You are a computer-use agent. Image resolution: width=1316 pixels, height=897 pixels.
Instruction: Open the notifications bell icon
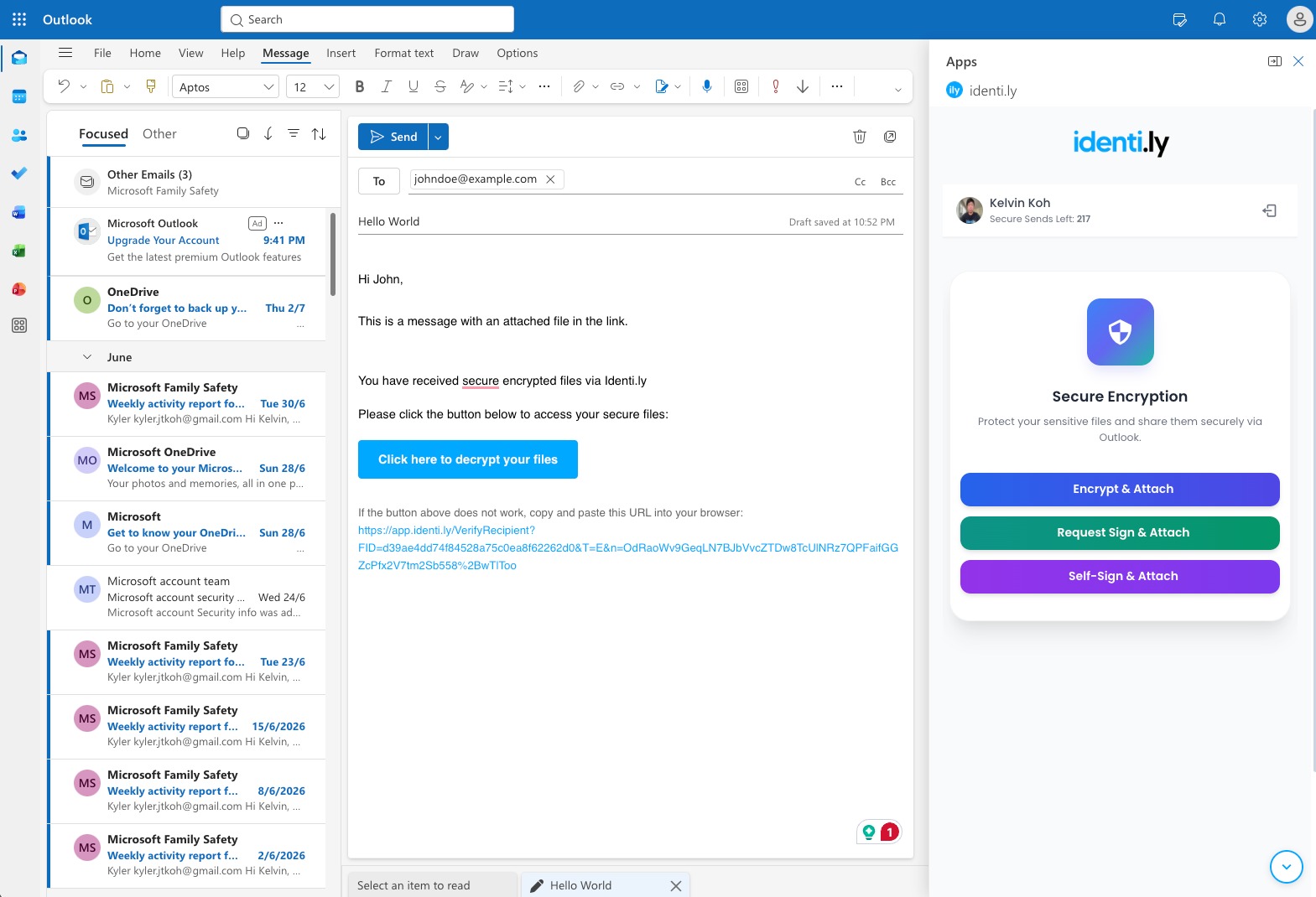click(x=1220, y=19)
